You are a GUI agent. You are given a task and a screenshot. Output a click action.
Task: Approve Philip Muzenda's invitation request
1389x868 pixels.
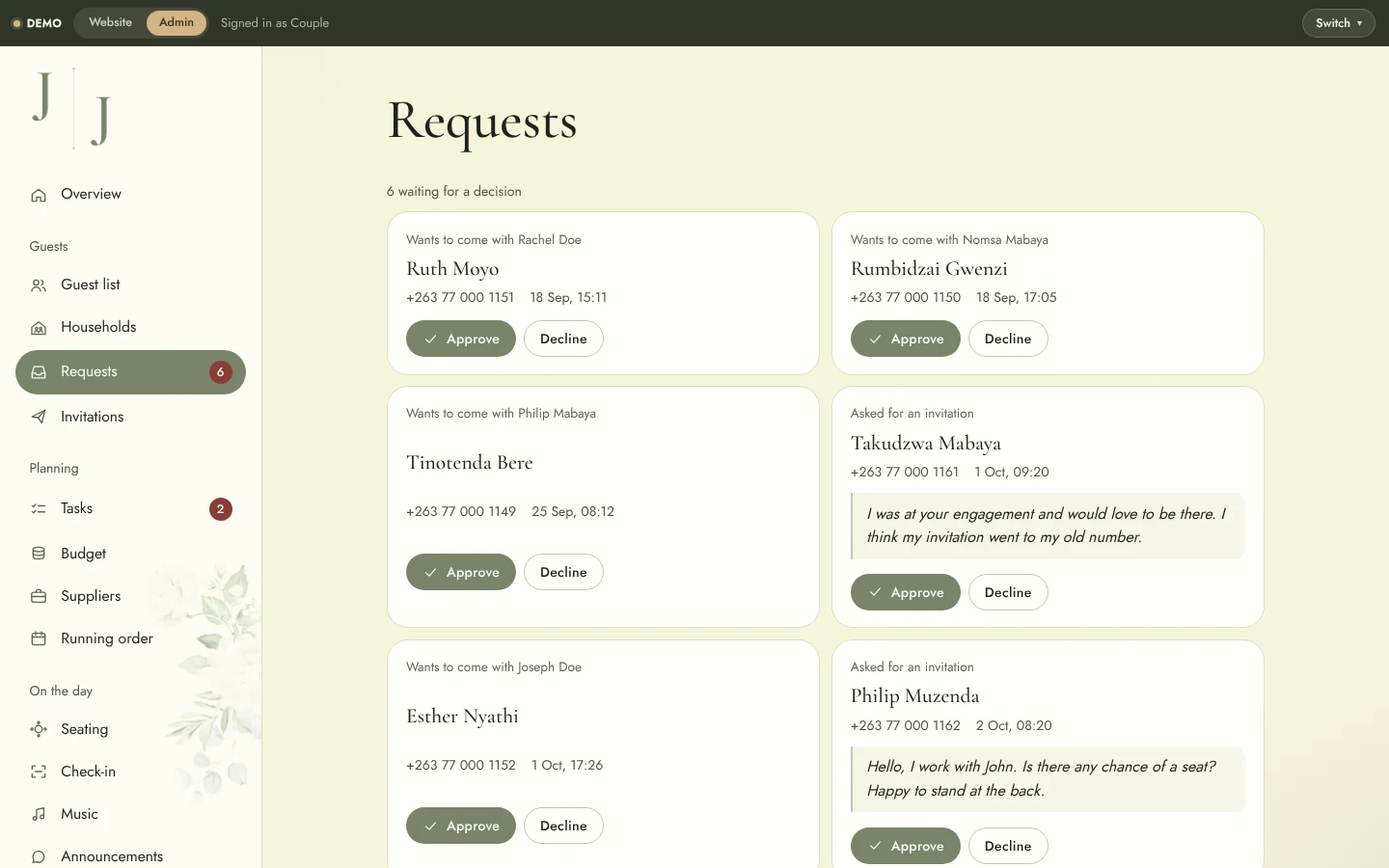(906, 847)
